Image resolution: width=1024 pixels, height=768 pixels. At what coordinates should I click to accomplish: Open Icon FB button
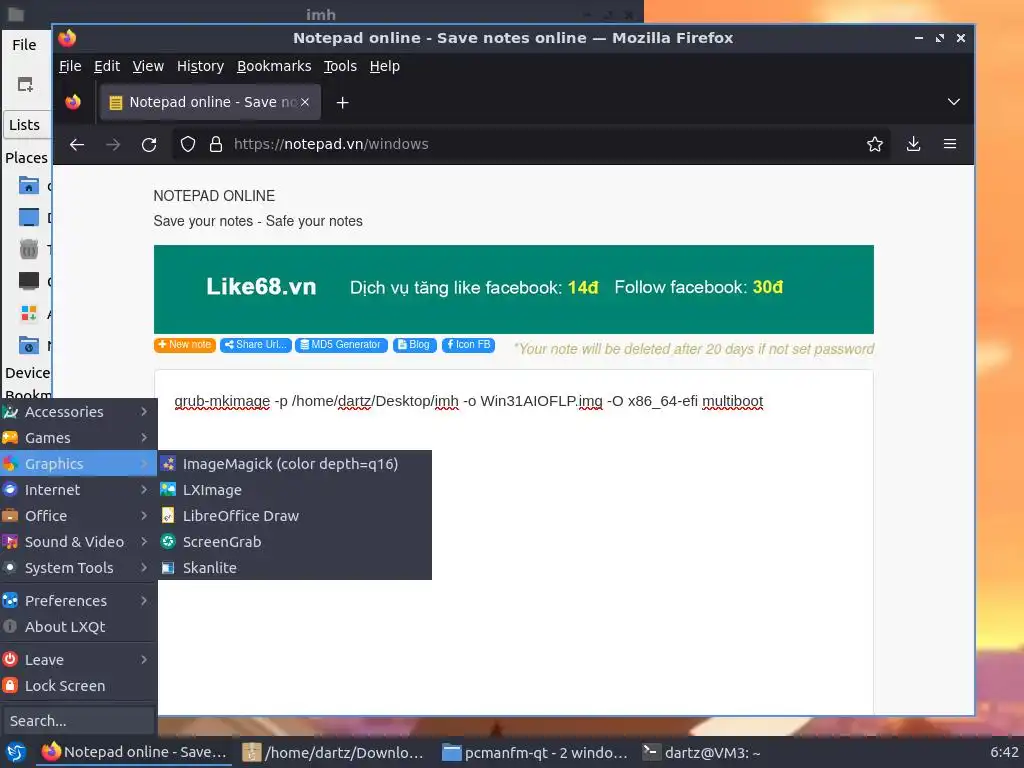pos(468,345)
